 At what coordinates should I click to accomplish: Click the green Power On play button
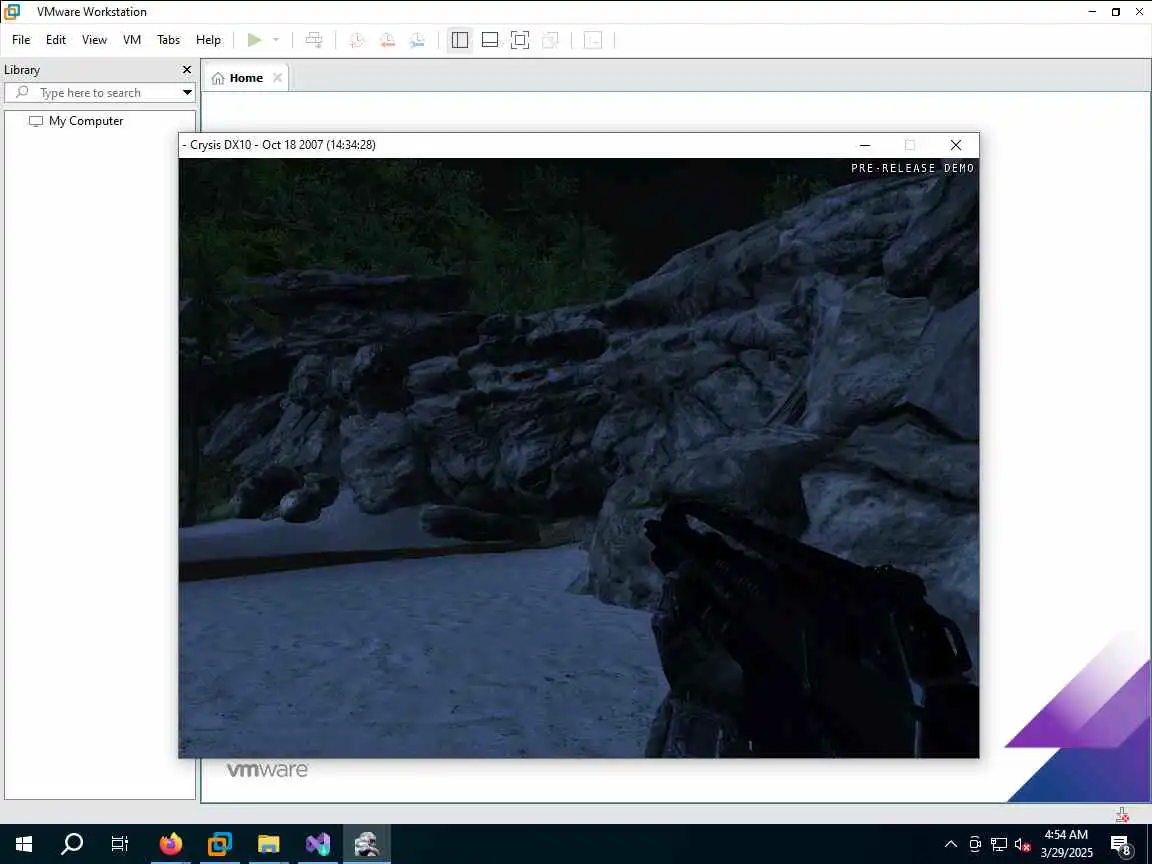254,40
